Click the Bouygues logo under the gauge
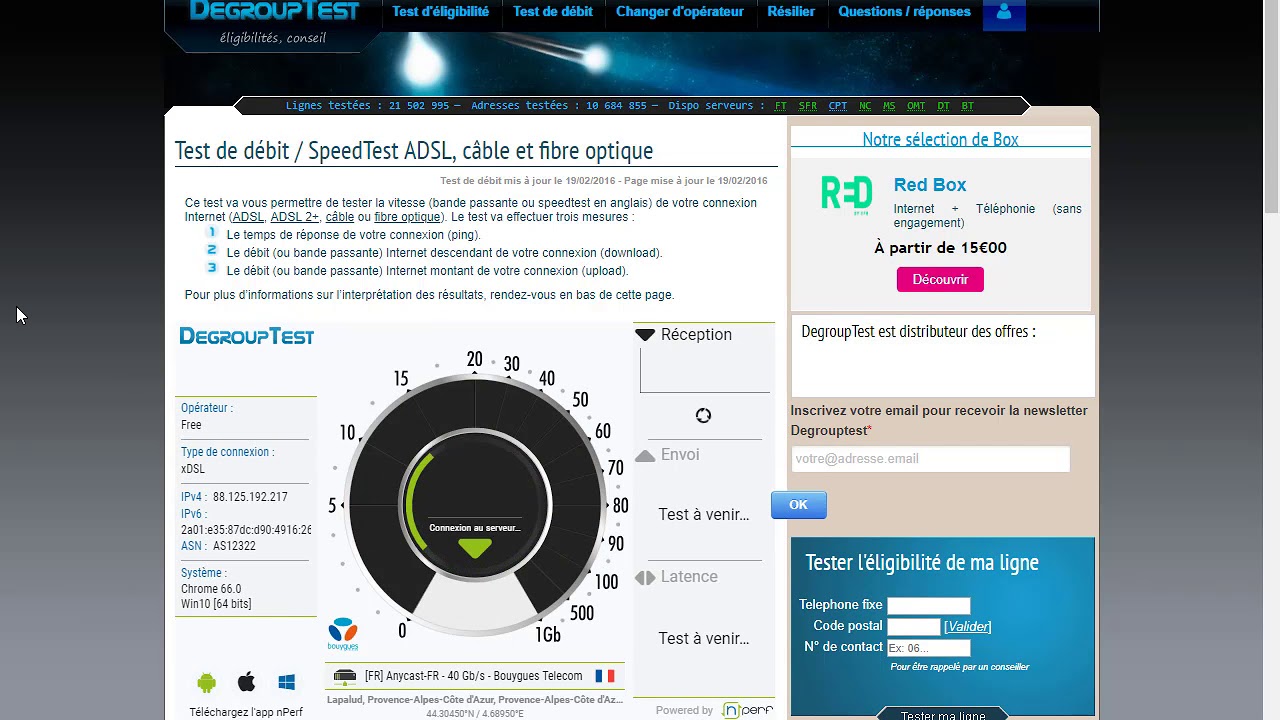Image resolution: width=1280 pixels, height=720 pixels. 343,635
